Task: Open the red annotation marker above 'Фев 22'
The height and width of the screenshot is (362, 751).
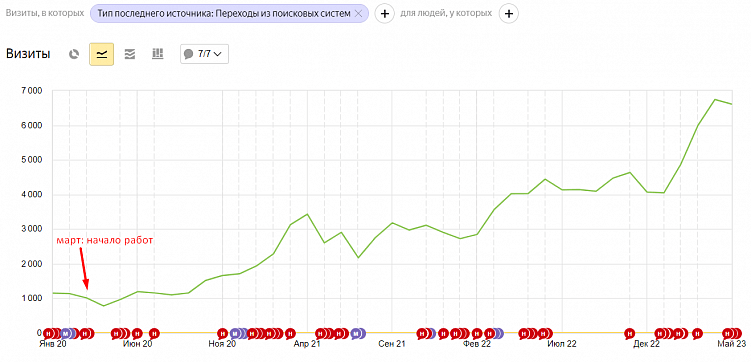Action: (x=477, y=333)
